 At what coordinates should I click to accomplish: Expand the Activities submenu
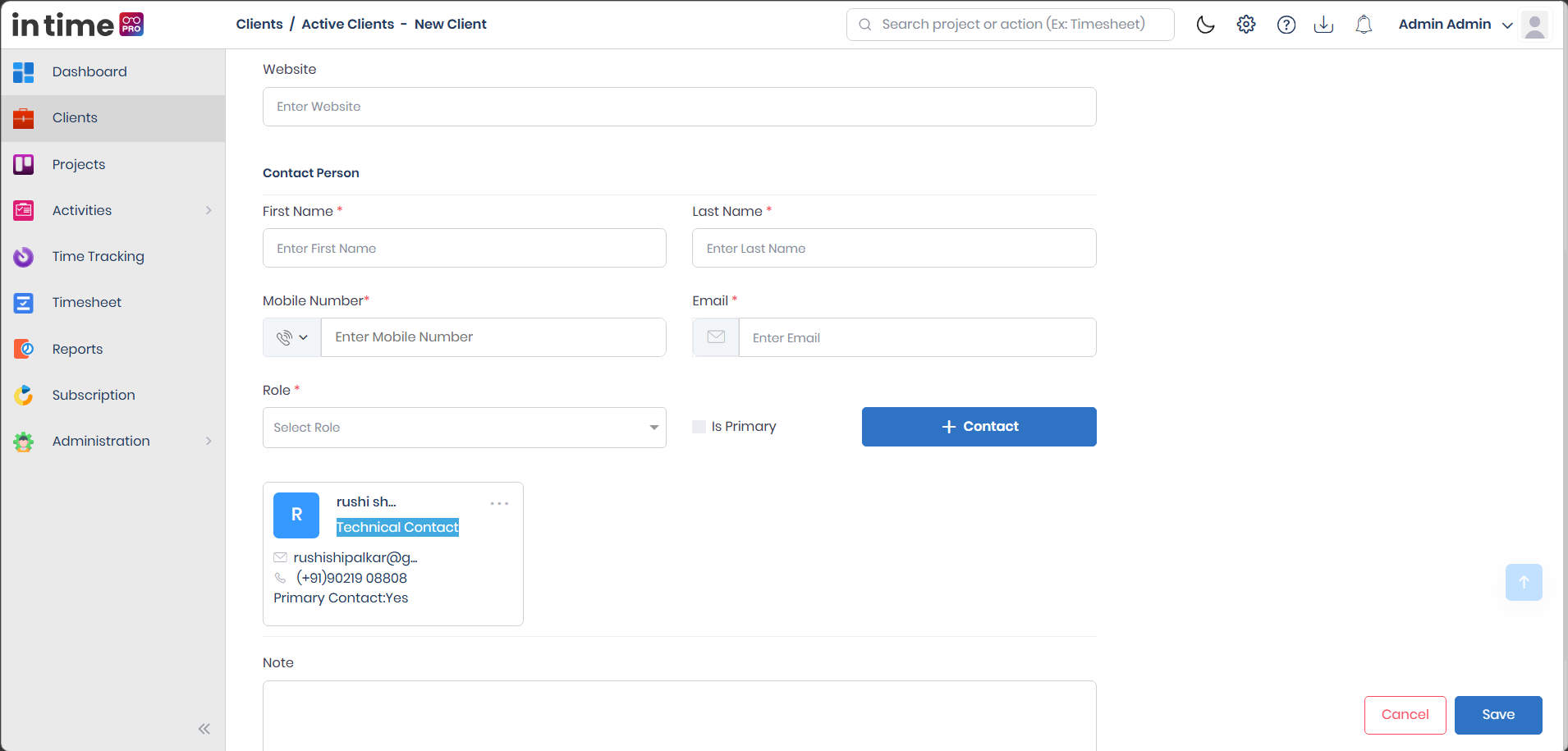click(209, 210)
